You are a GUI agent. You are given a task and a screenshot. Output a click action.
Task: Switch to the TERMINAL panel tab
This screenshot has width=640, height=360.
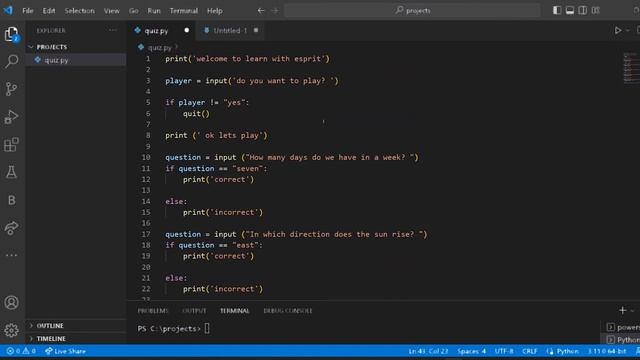(x=234, y=311)
